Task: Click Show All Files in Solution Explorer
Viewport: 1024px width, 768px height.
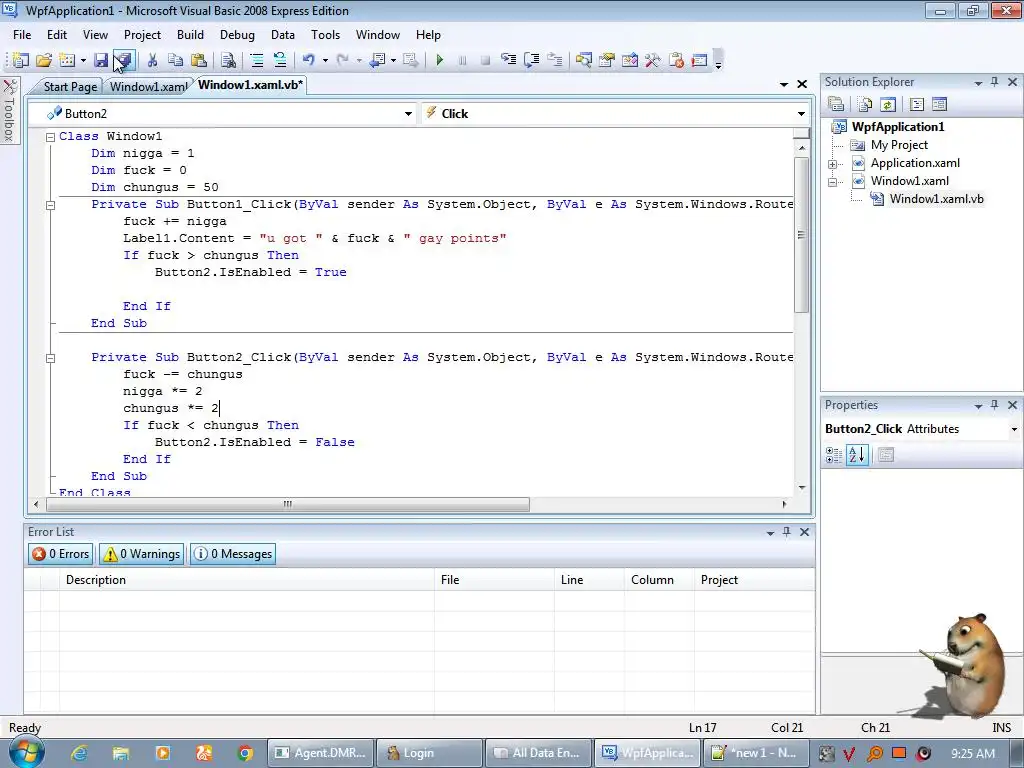Action: click(865, 104)
